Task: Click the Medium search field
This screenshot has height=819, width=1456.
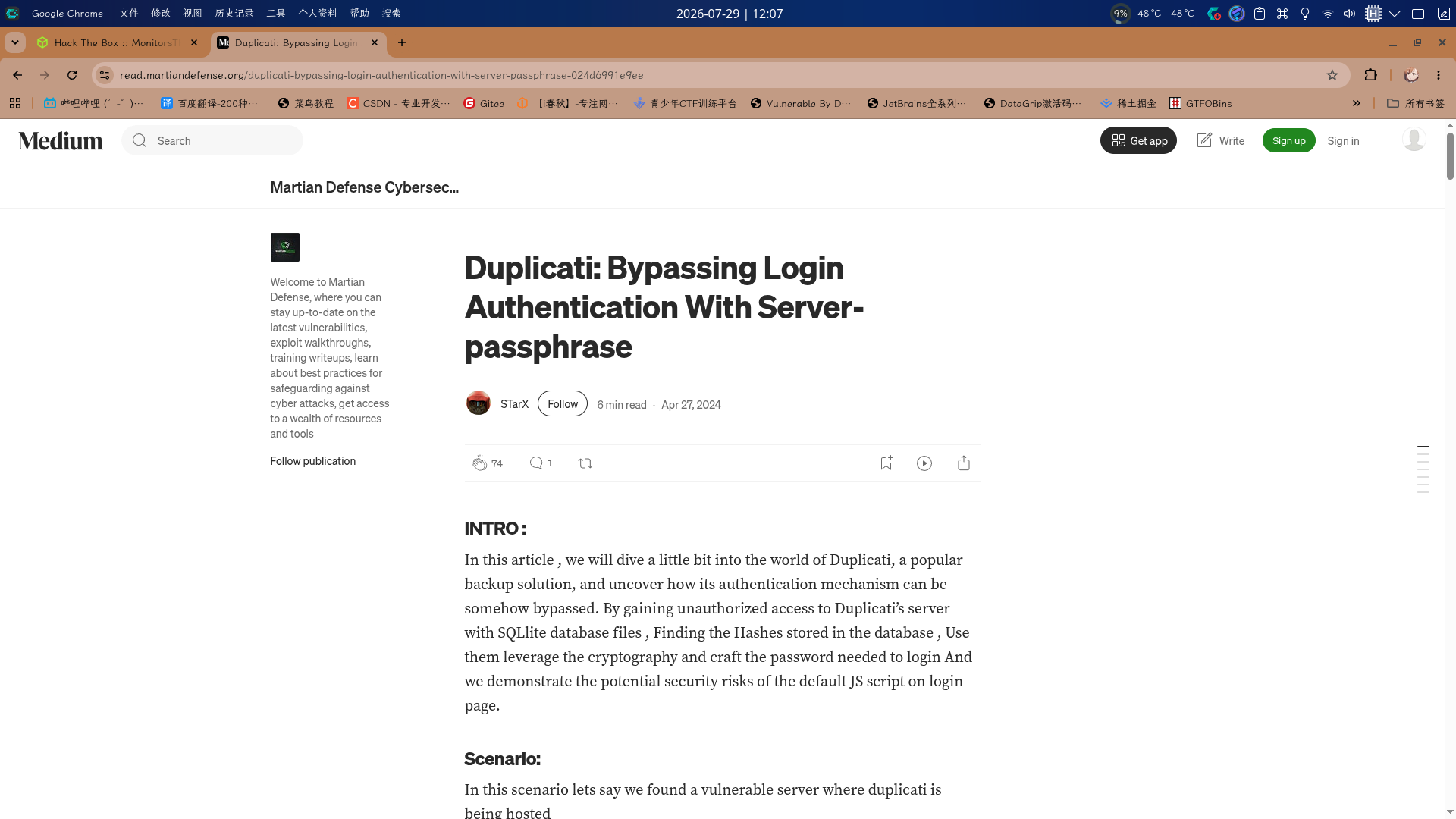Action: [212, 140]
